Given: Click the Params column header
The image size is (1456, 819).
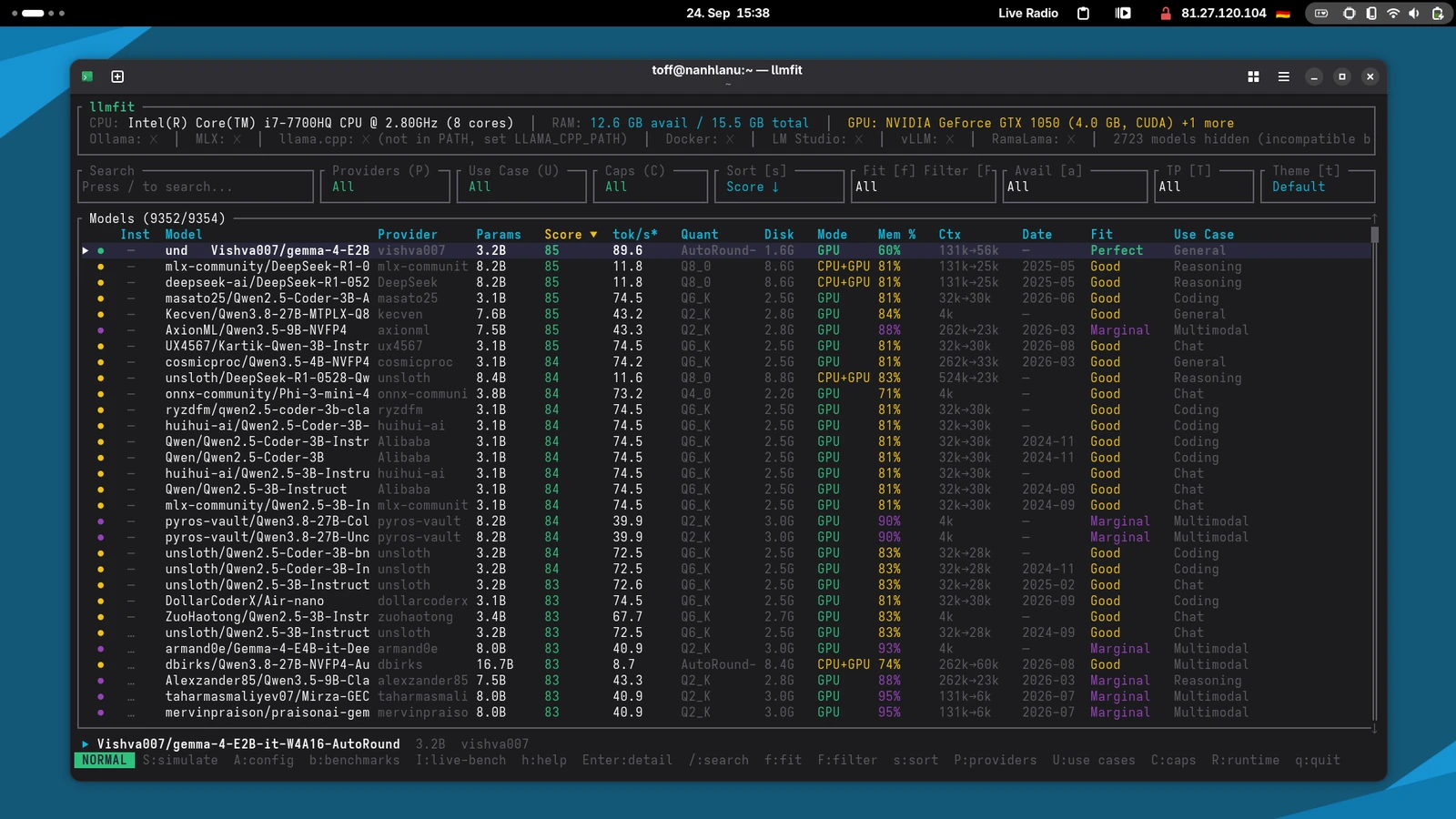Looking at the screenshot, I should pyautogui.click(x=499, y=235).
